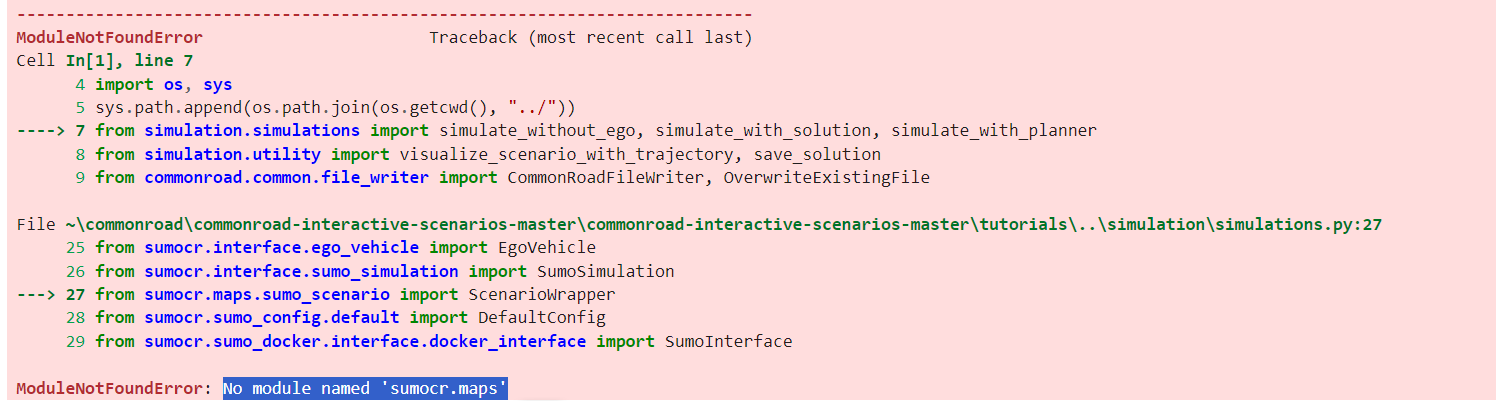The image size is (1496, 401).
Task: Click the arrow marker pointing at line 7
Action: [41, 131]
